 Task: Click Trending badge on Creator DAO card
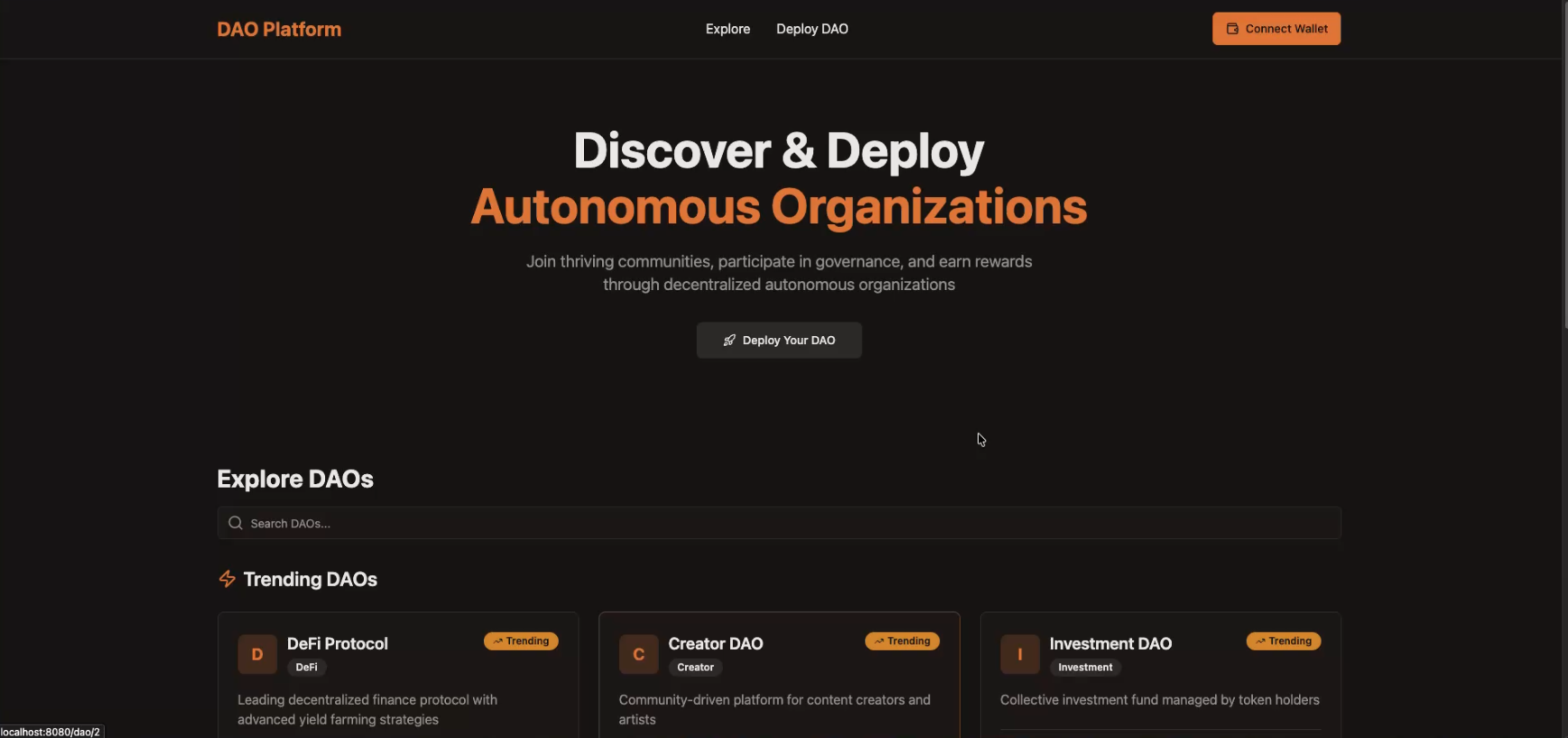coord(902,641)
